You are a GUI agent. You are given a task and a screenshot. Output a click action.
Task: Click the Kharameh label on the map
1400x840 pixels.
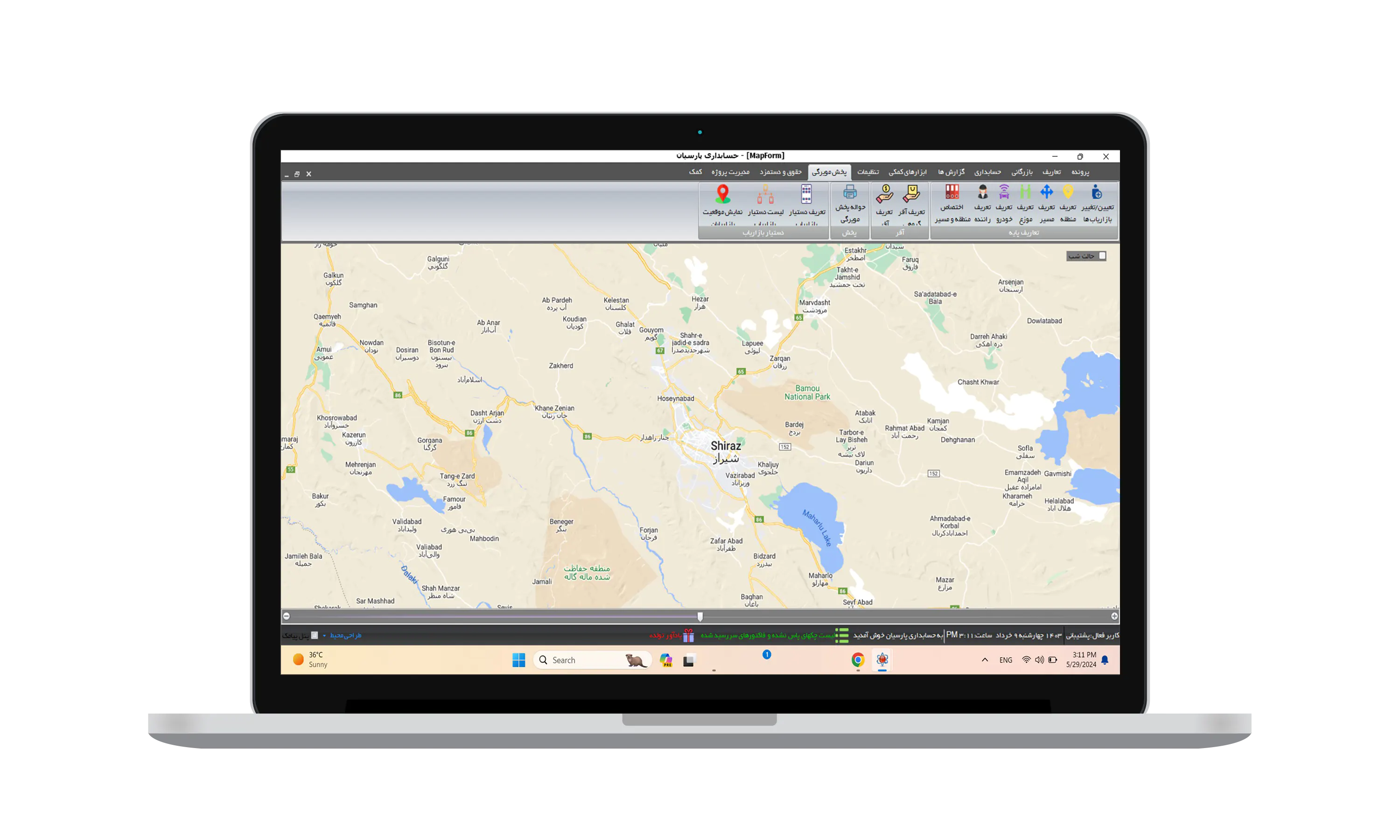[x=1017, y=500]
